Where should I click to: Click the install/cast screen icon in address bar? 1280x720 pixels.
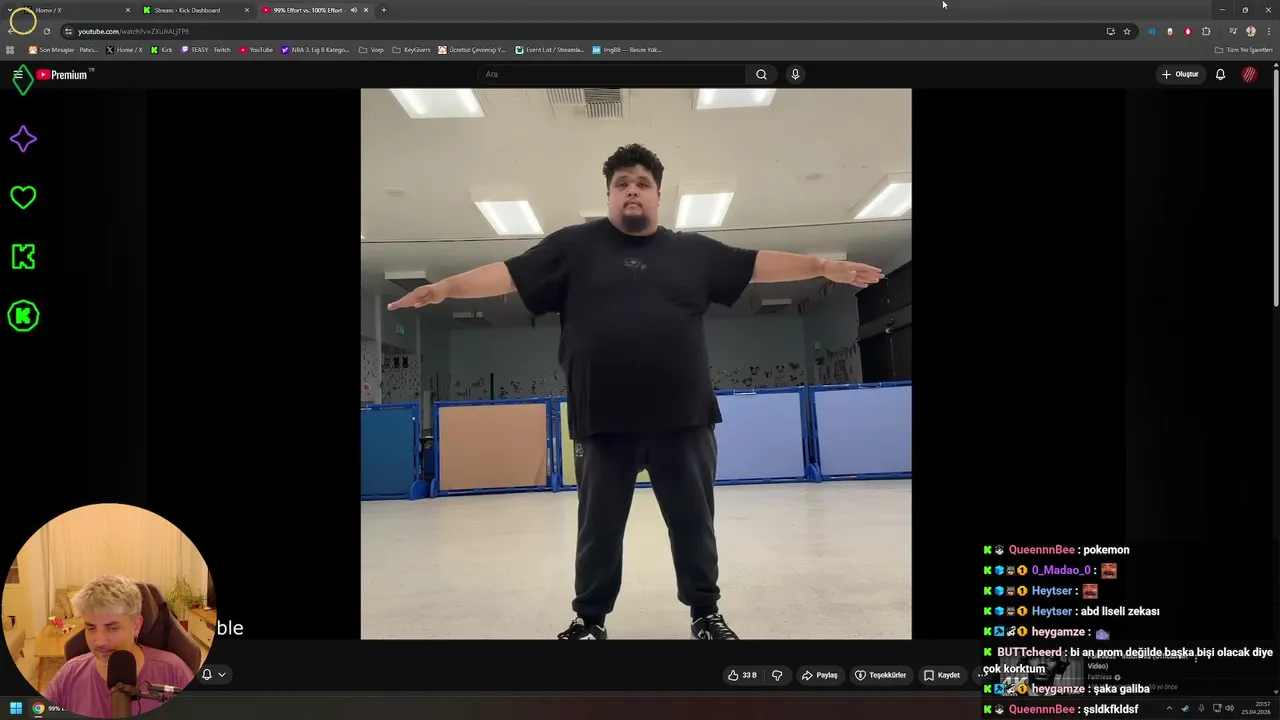tap(1110, 31)
